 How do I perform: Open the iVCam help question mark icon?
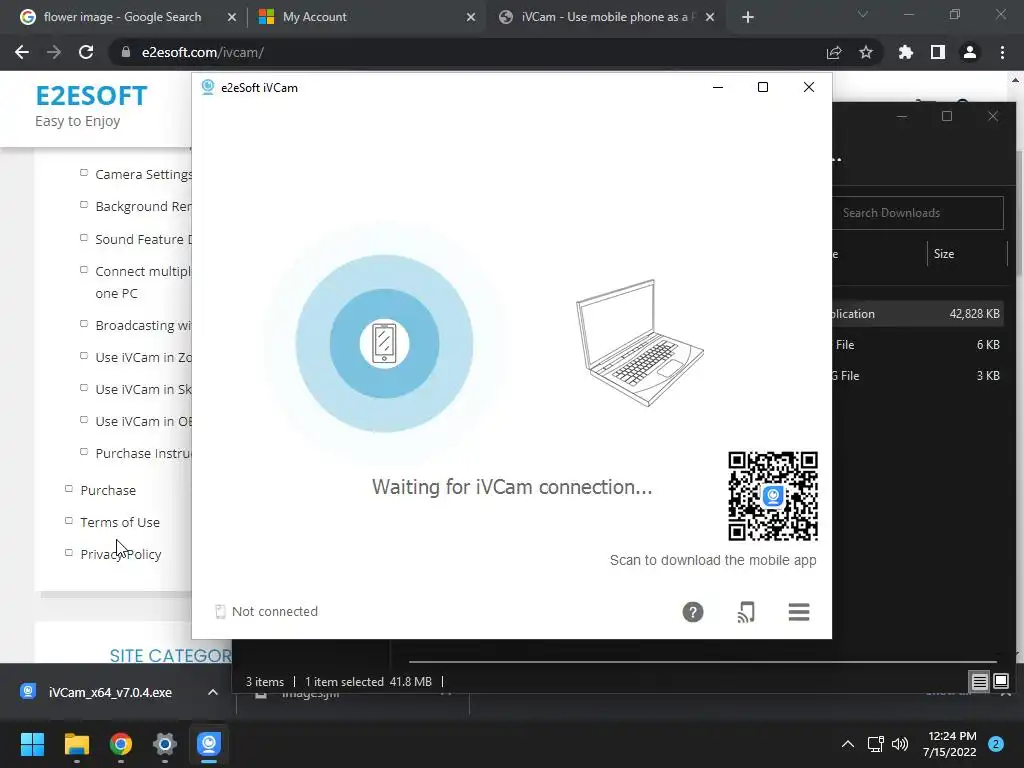[693, 612]
